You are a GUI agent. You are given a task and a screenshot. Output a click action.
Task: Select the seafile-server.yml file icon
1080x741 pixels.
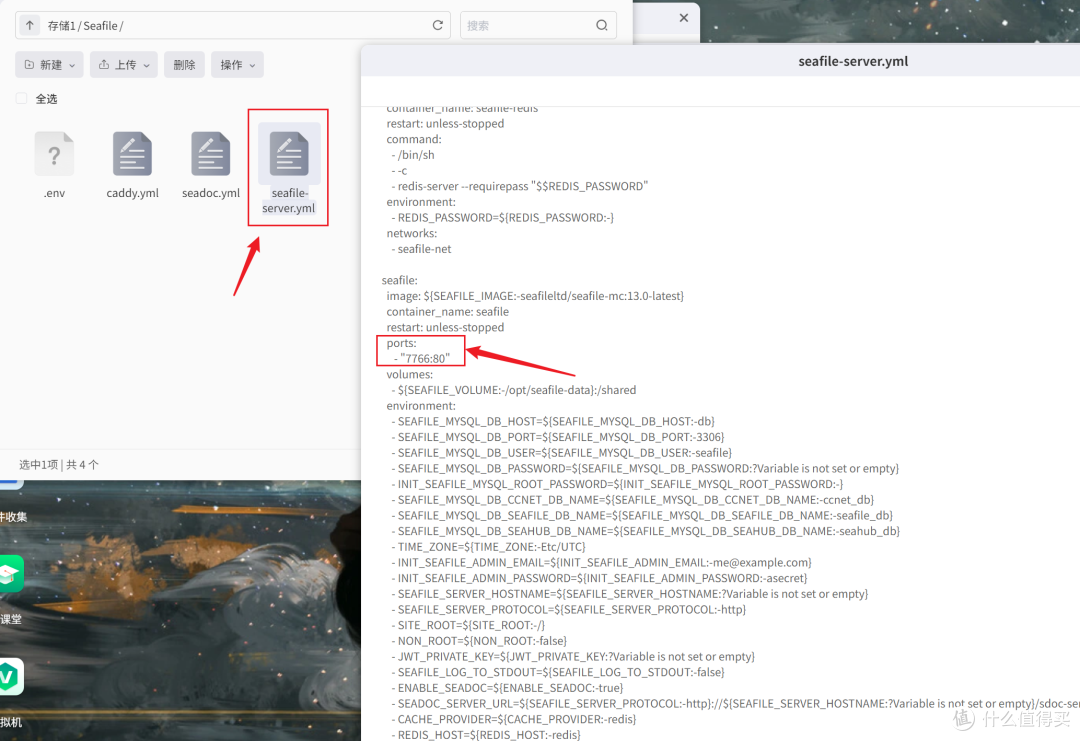click(289, 154)
